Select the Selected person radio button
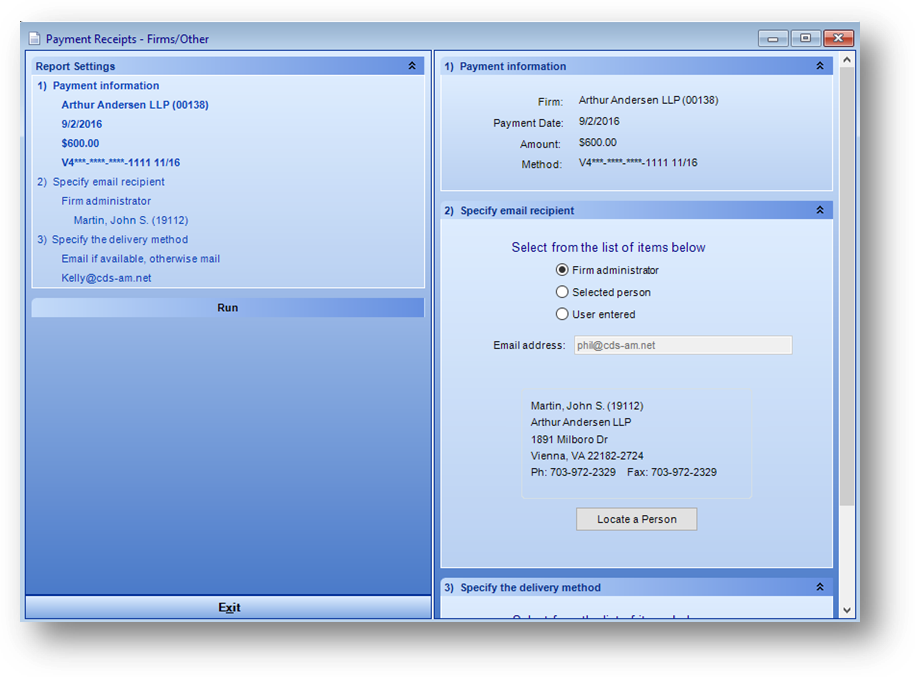Viewport: 915px width, 677px height. (562, 292)
